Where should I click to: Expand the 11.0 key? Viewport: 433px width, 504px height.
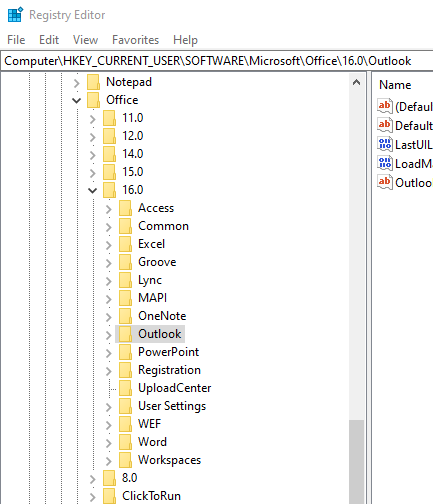tap(93, 118)
